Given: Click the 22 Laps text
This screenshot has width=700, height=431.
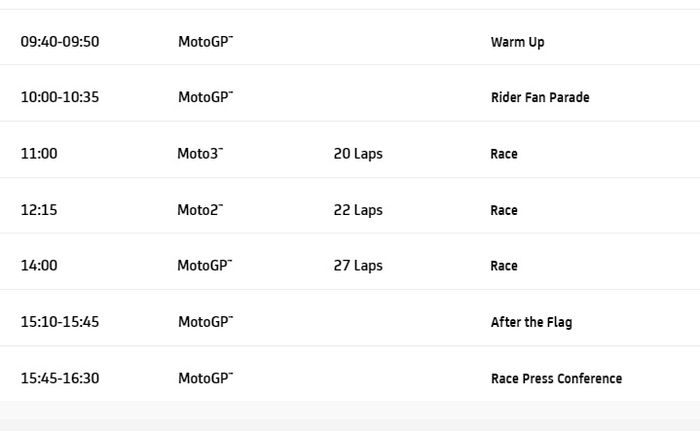Looking at the screenshot, I should pos(358,210).
